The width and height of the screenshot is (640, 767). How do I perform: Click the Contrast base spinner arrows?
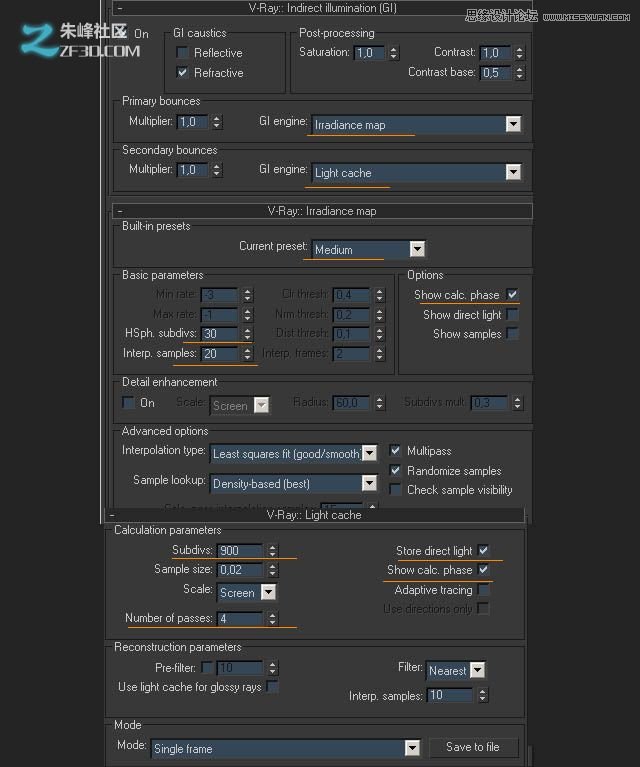(519, 73)
